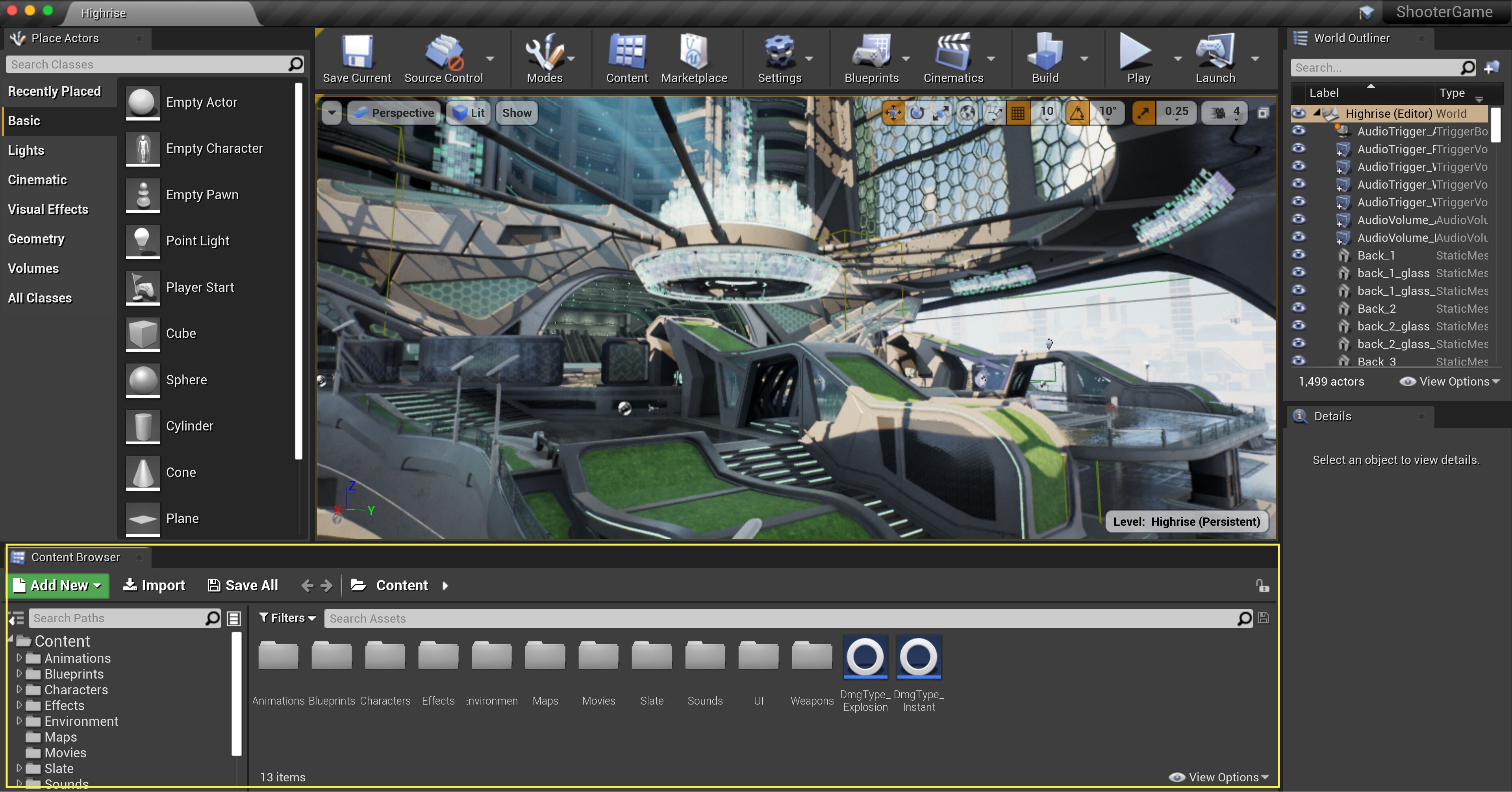This screenshot has width=1512, height=792.
Task: Expand the Animations folder in tree
Action: (x=19, y=658)
